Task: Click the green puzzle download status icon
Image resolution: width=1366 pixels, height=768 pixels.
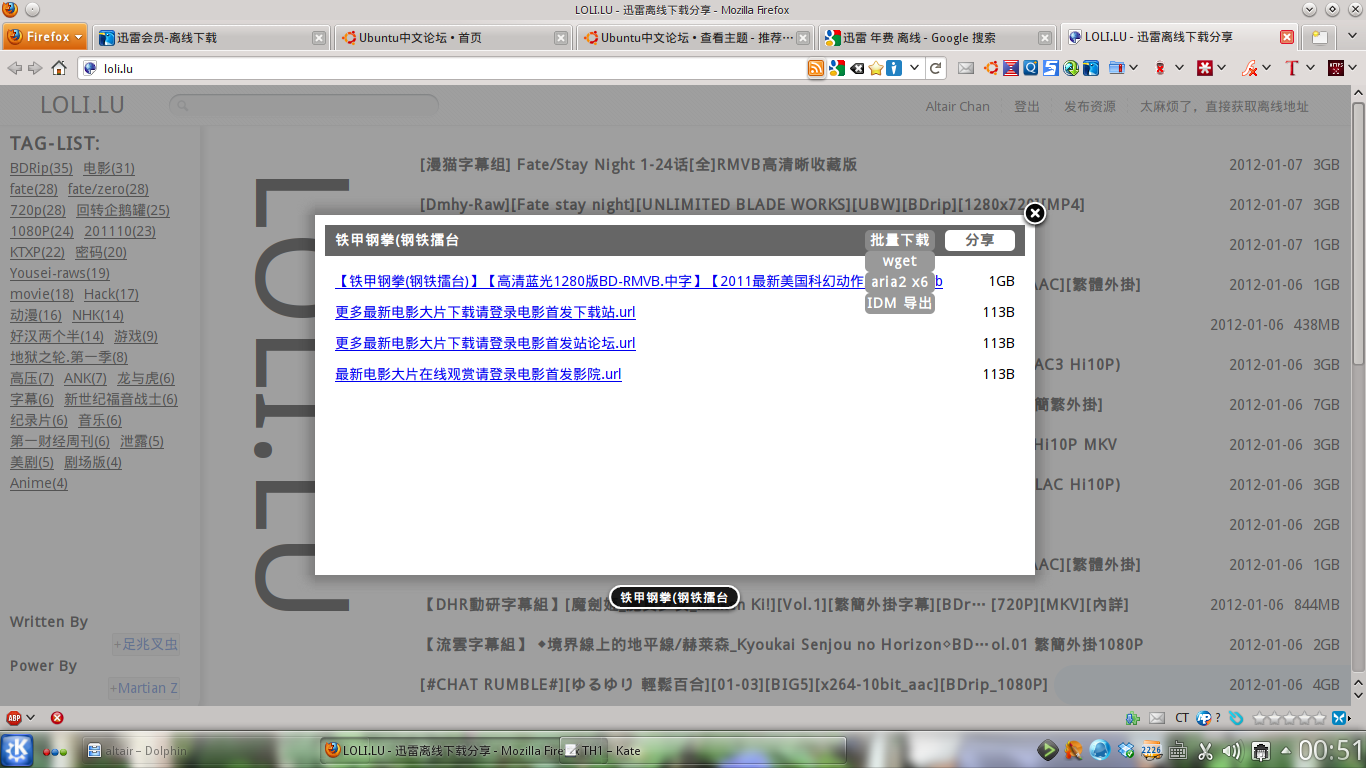Action: pyautogui.click(x=1132, y=717)
